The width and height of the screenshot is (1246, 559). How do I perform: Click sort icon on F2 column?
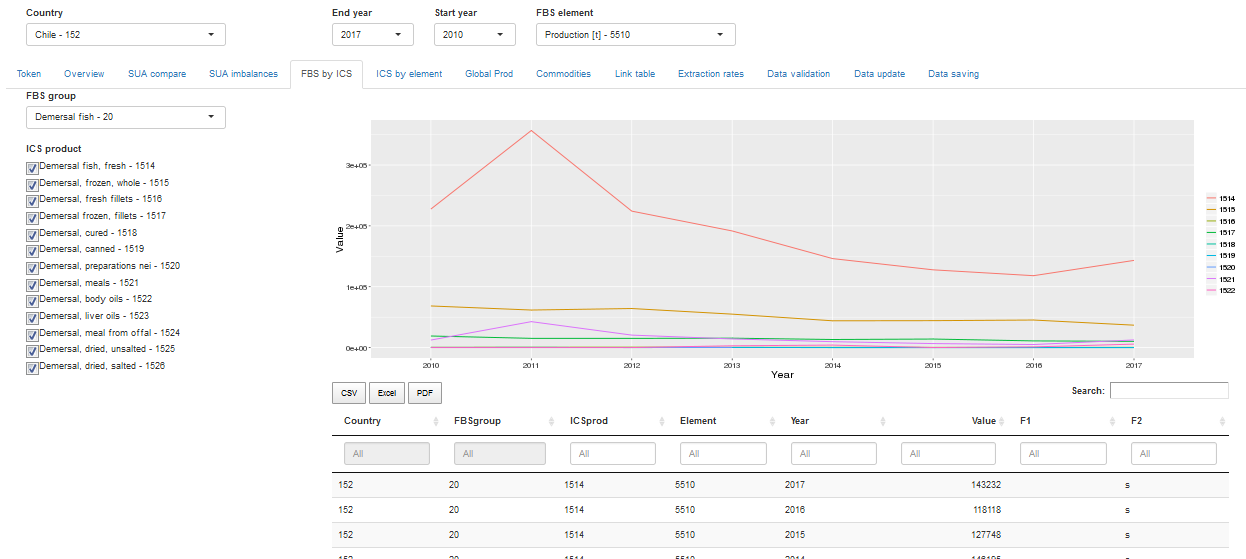[1223, 421]
